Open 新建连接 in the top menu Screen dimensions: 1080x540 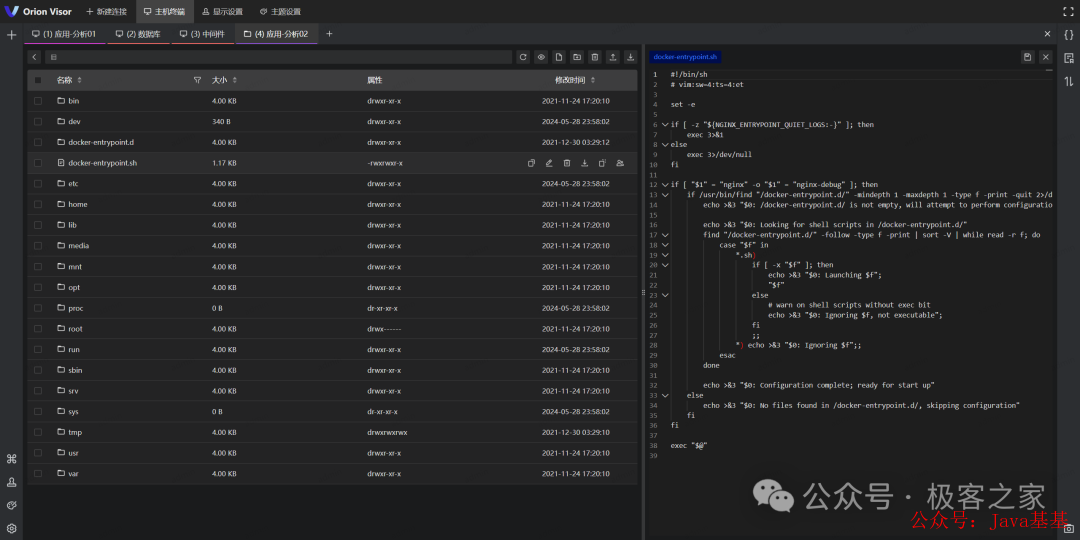[106, 12]
